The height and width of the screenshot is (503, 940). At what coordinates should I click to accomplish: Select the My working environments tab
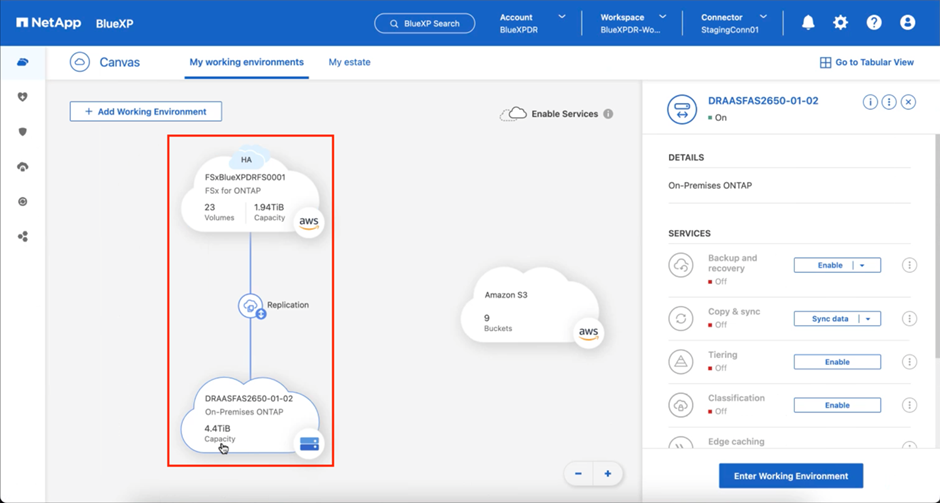click(x=246, y=62)
